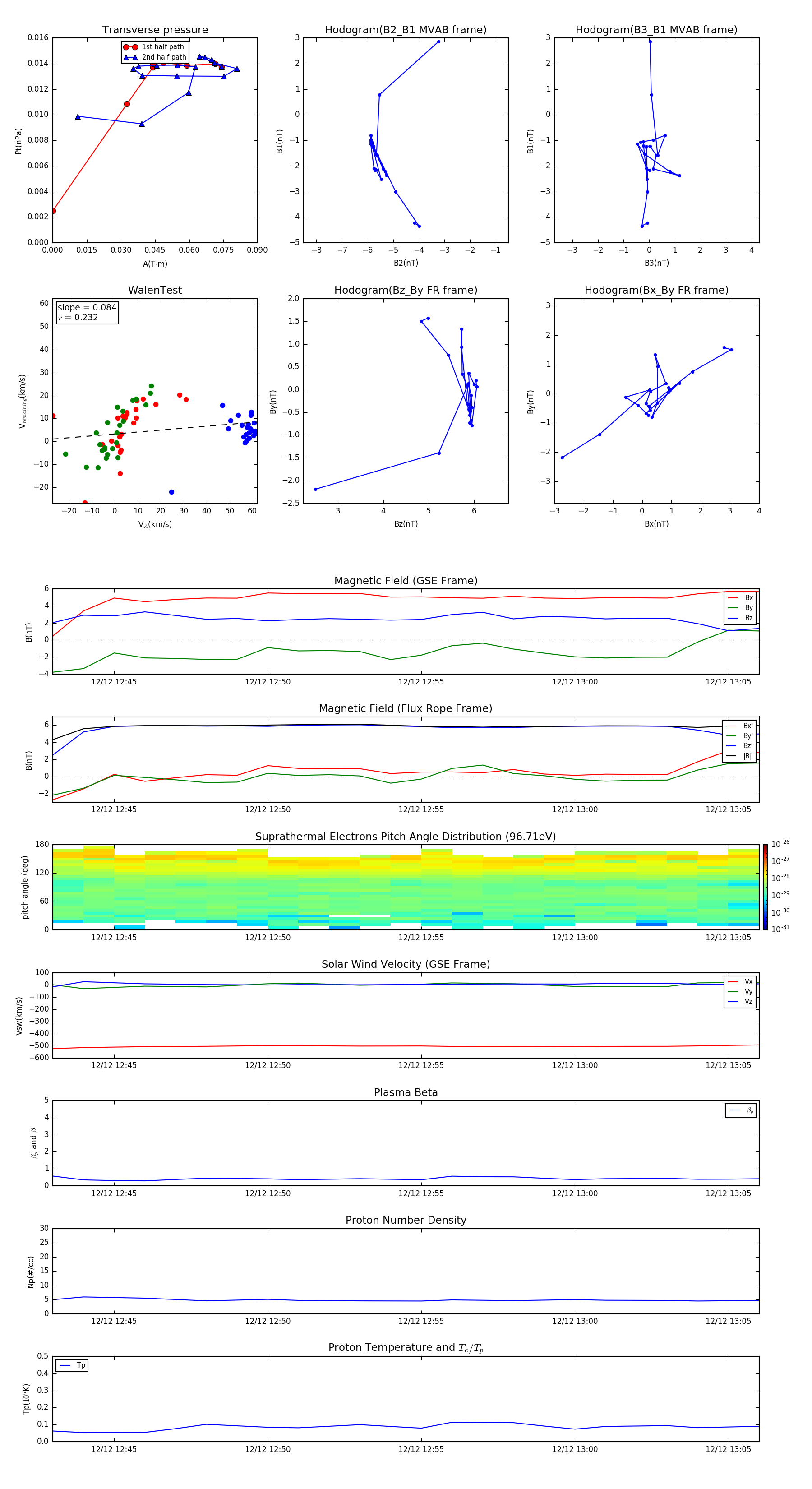Image resolution: width=812 pixels, height=1489 pixels.
Task: Click the 'Vsw(km/s)' y-axis label
Action: click(x=18, y=1016)
